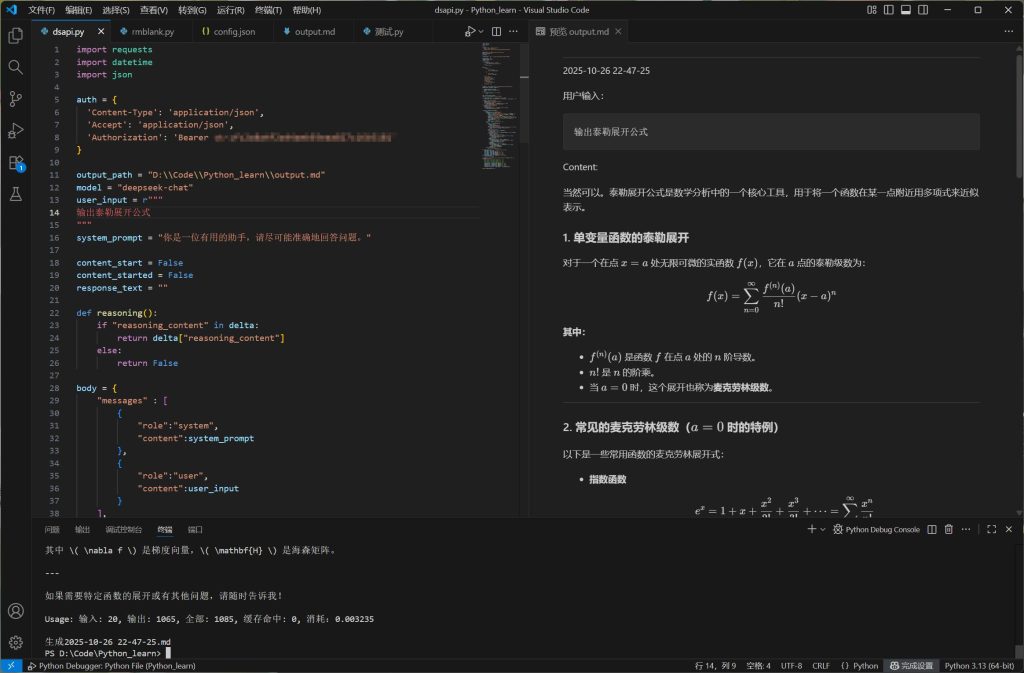Open the Run and Debug view

click(15, 130)
